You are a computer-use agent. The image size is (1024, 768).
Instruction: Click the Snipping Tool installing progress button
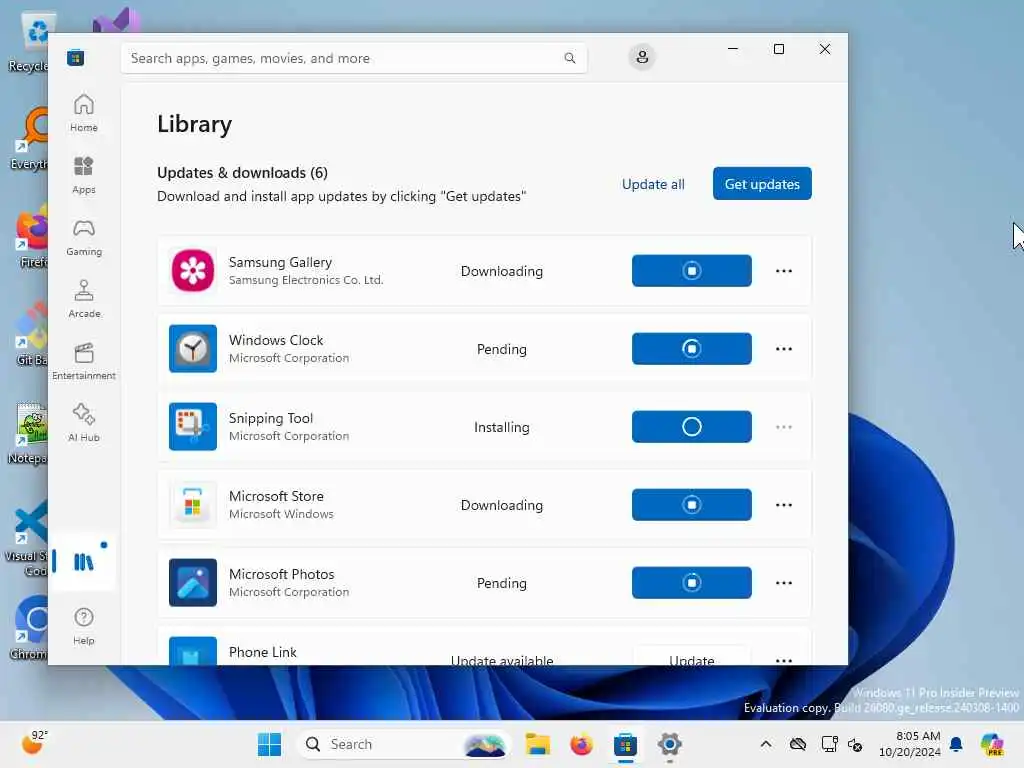(x=692, y=426)
